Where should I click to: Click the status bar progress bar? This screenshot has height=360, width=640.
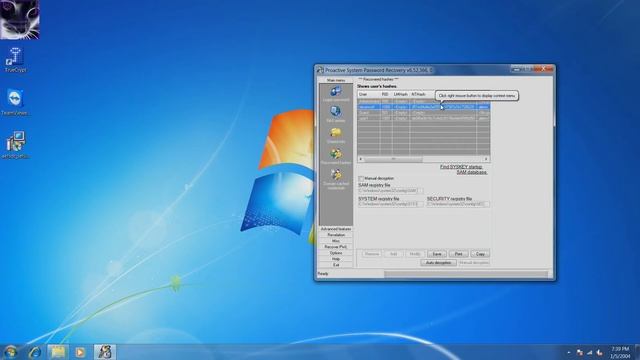coord(466,274)
